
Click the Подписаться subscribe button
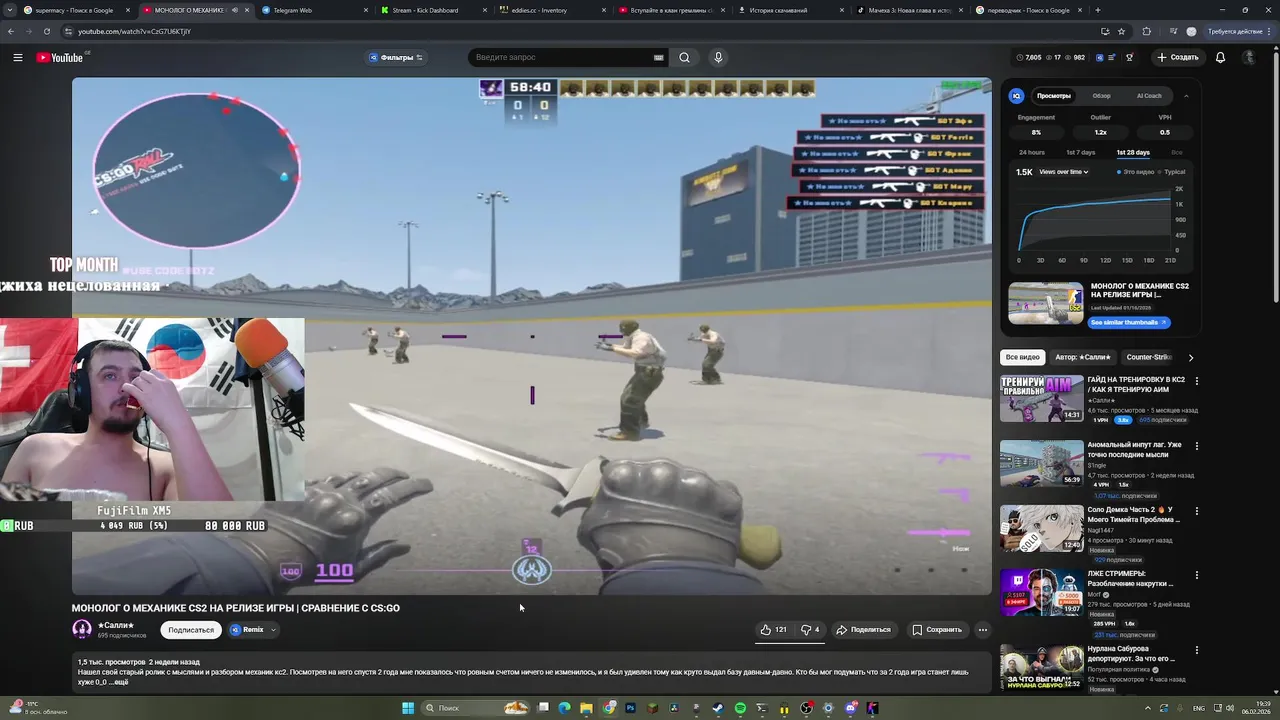[x=191, y=630]
